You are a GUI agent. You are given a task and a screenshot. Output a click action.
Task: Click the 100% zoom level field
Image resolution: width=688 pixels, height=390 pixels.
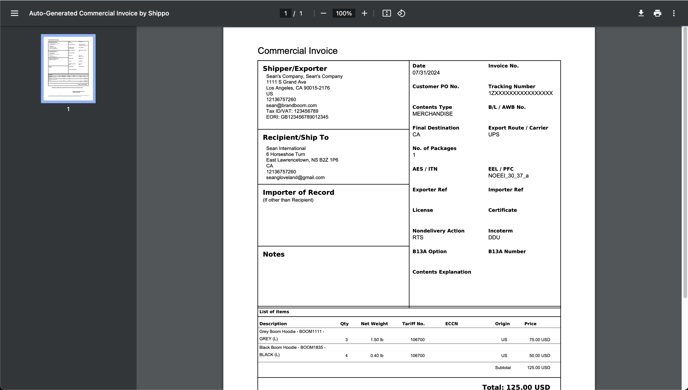(344, 13)
